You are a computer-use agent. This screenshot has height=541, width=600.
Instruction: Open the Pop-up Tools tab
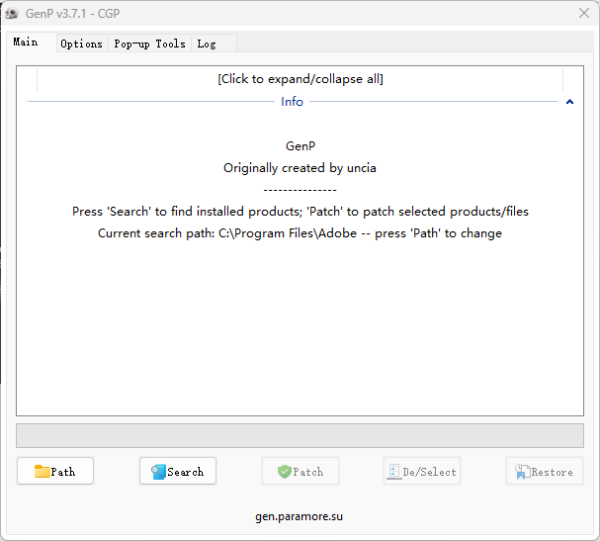click(150, 44)
